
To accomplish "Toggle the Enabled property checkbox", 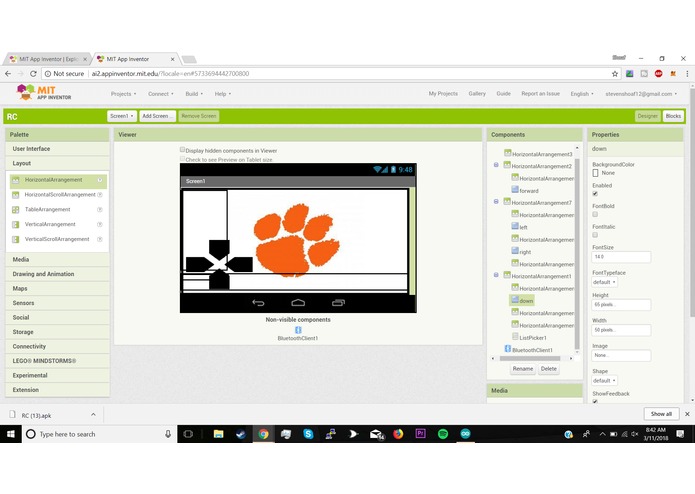I will pos(595,194).
